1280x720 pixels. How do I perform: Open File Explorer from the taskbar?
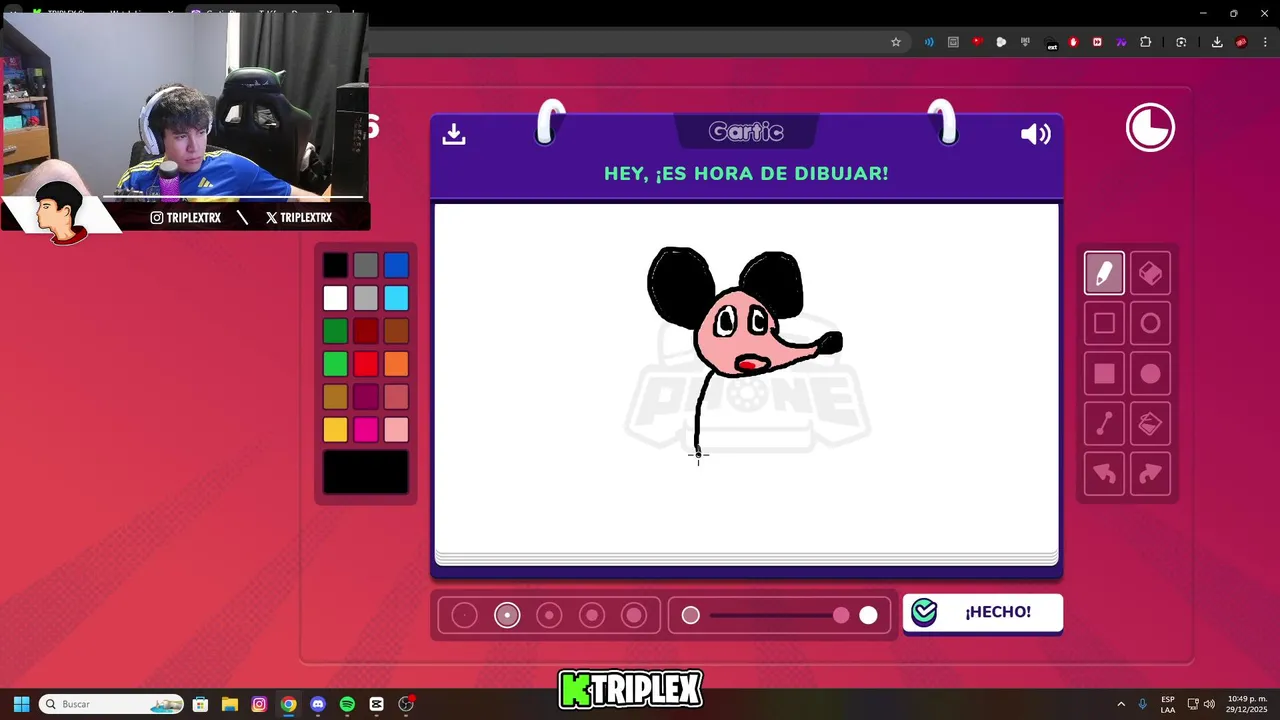(229, 704)
